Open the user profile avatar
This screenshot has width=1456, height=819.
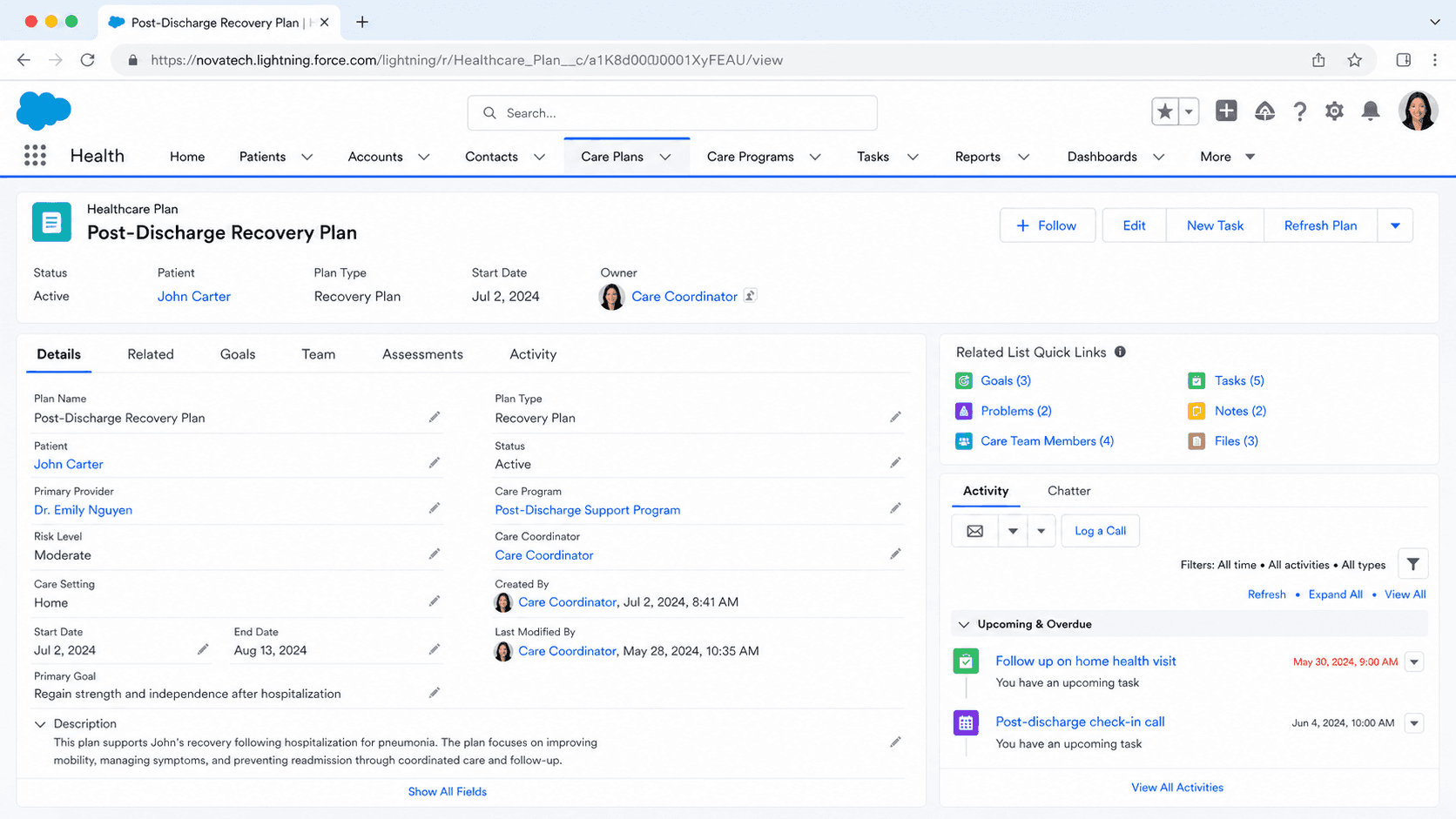click(1418, 111)
